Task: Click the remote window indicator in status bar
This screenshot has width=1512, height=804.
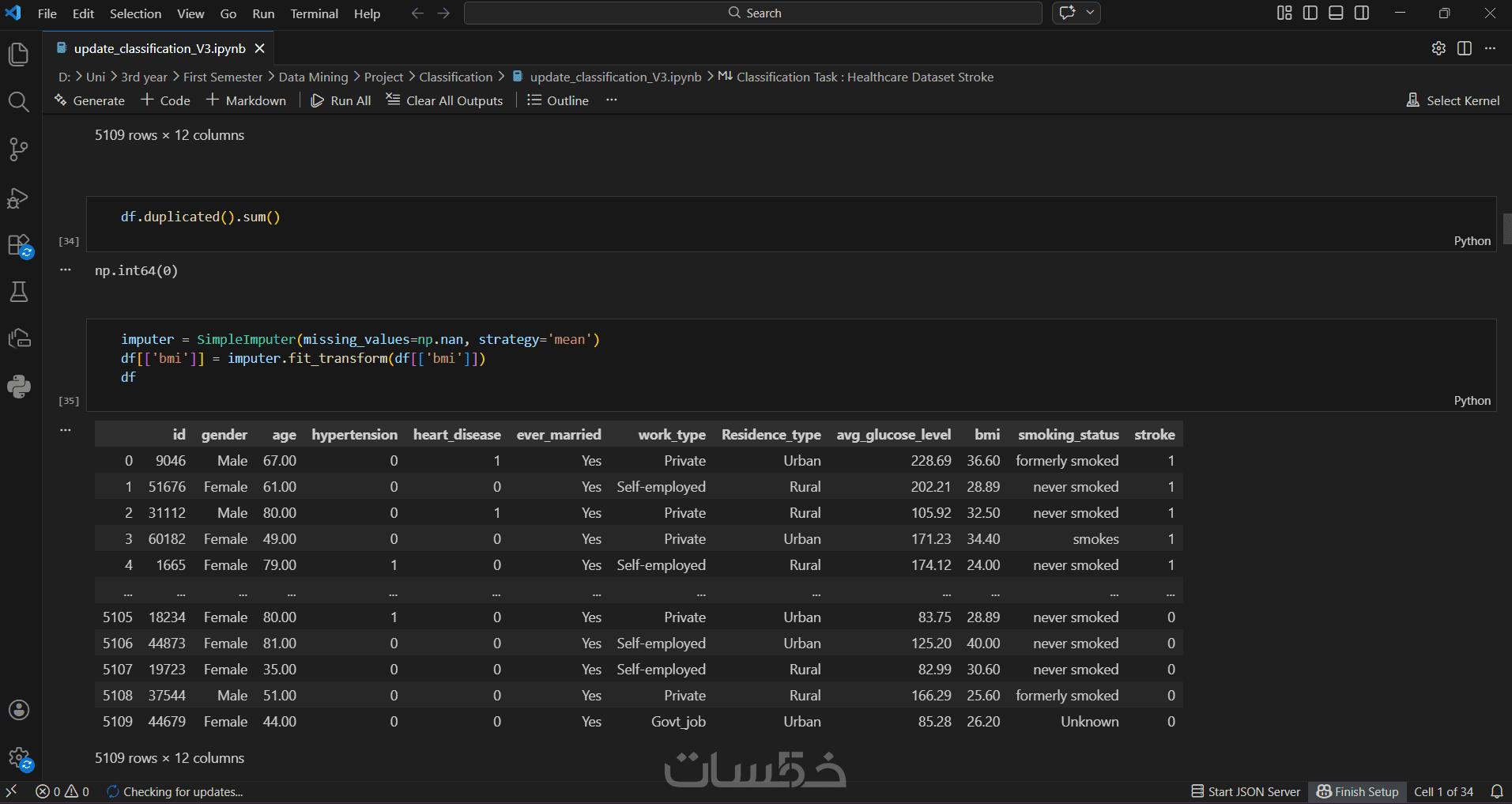Action: 11,791
